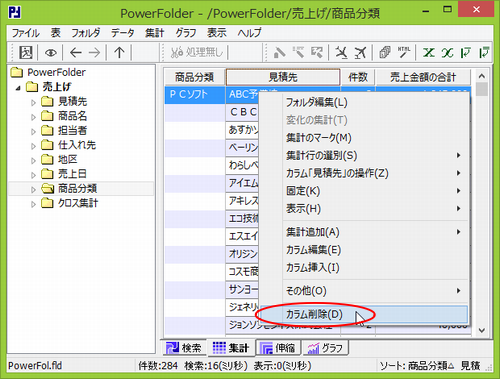
Task: Open the 集計 menu in menu bar
Action: click(x=155, y=33)
